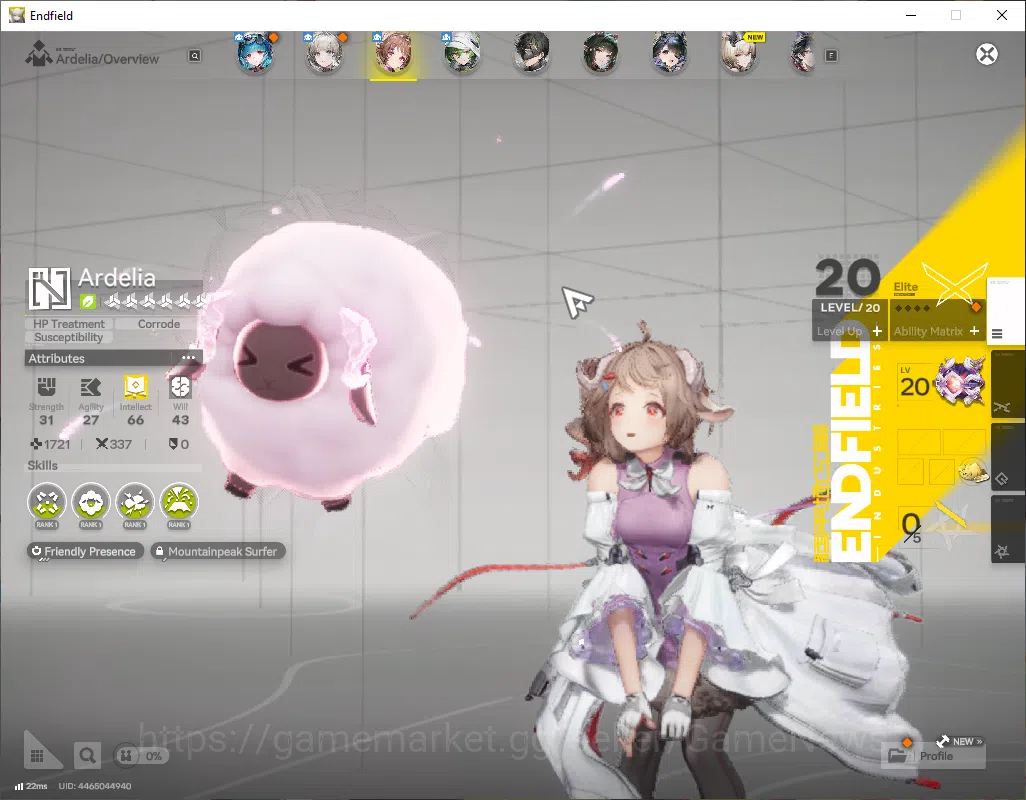Click the Level Up plus button
The image size is (1026, 800).
[x=877, y=331]
